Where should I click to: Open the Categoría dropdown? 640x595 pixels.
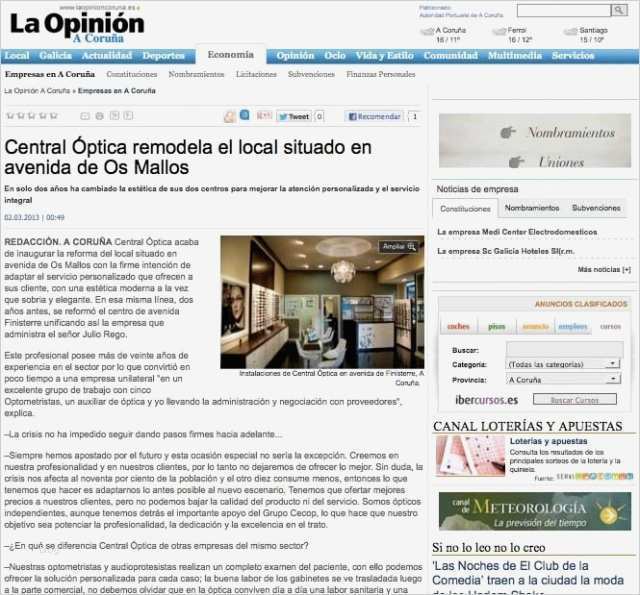563,364
